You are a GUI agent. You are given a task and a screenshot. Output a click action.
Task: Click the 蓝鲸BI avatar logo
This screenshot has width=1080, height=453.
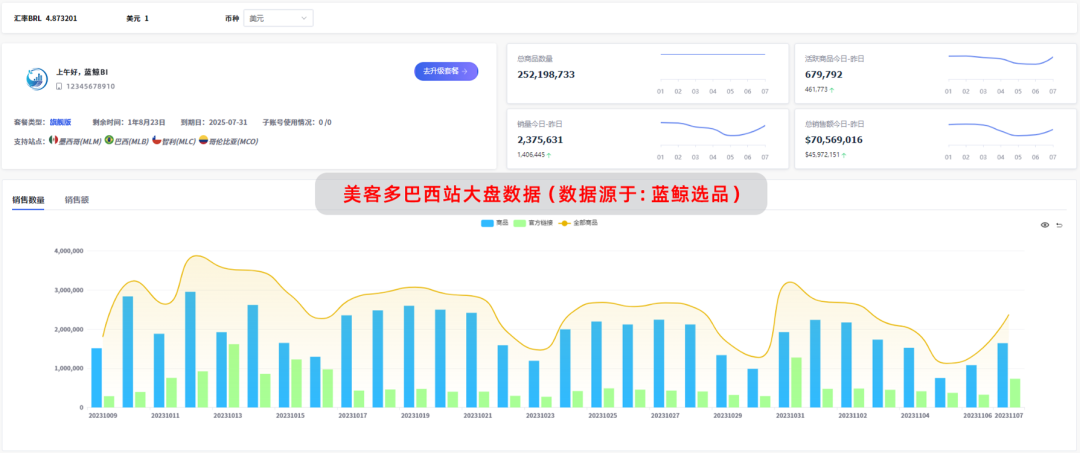(36, 79)
